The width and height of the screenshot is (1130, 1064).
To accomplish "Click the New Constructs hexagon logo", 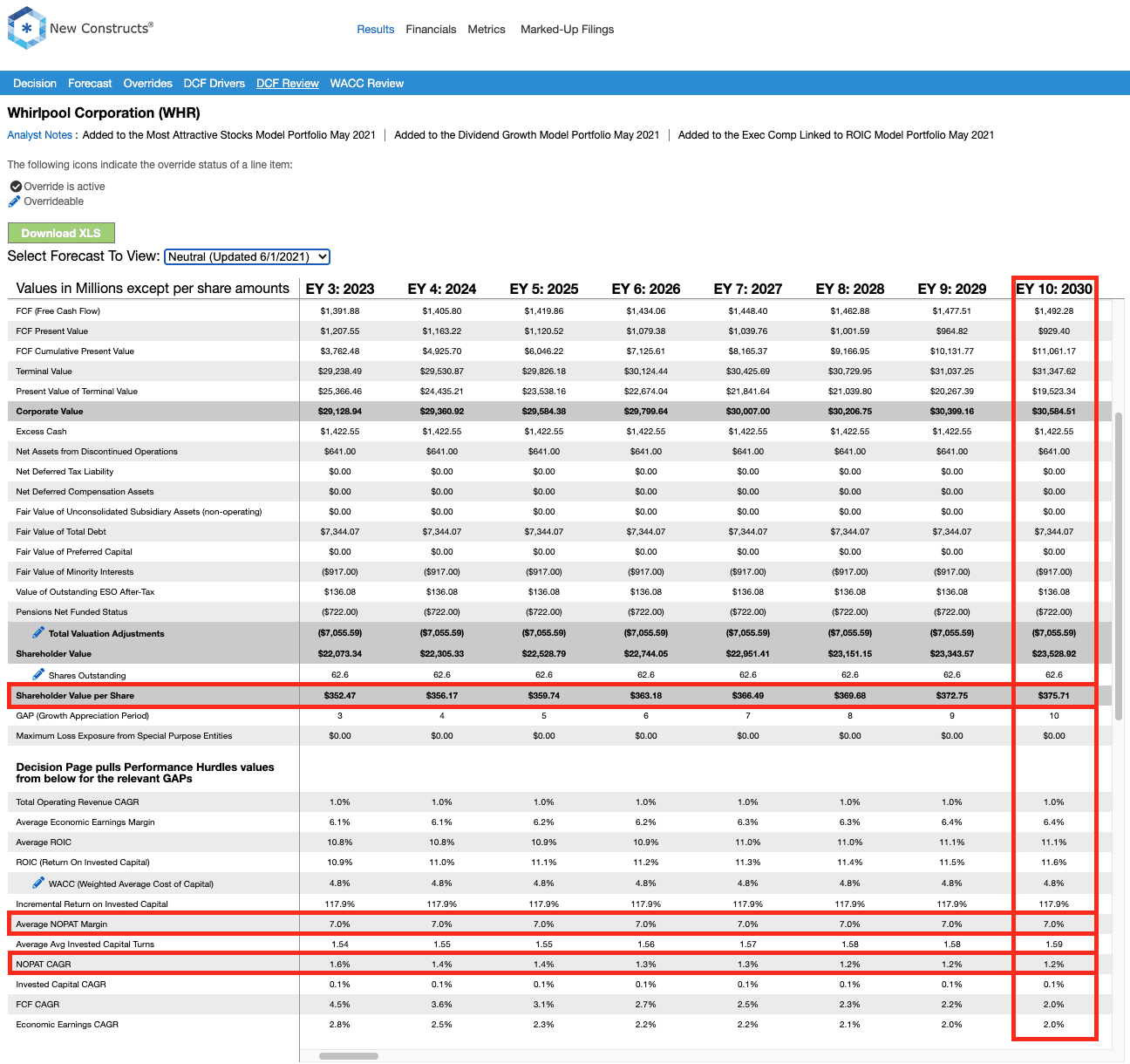I will pos(26,28).
